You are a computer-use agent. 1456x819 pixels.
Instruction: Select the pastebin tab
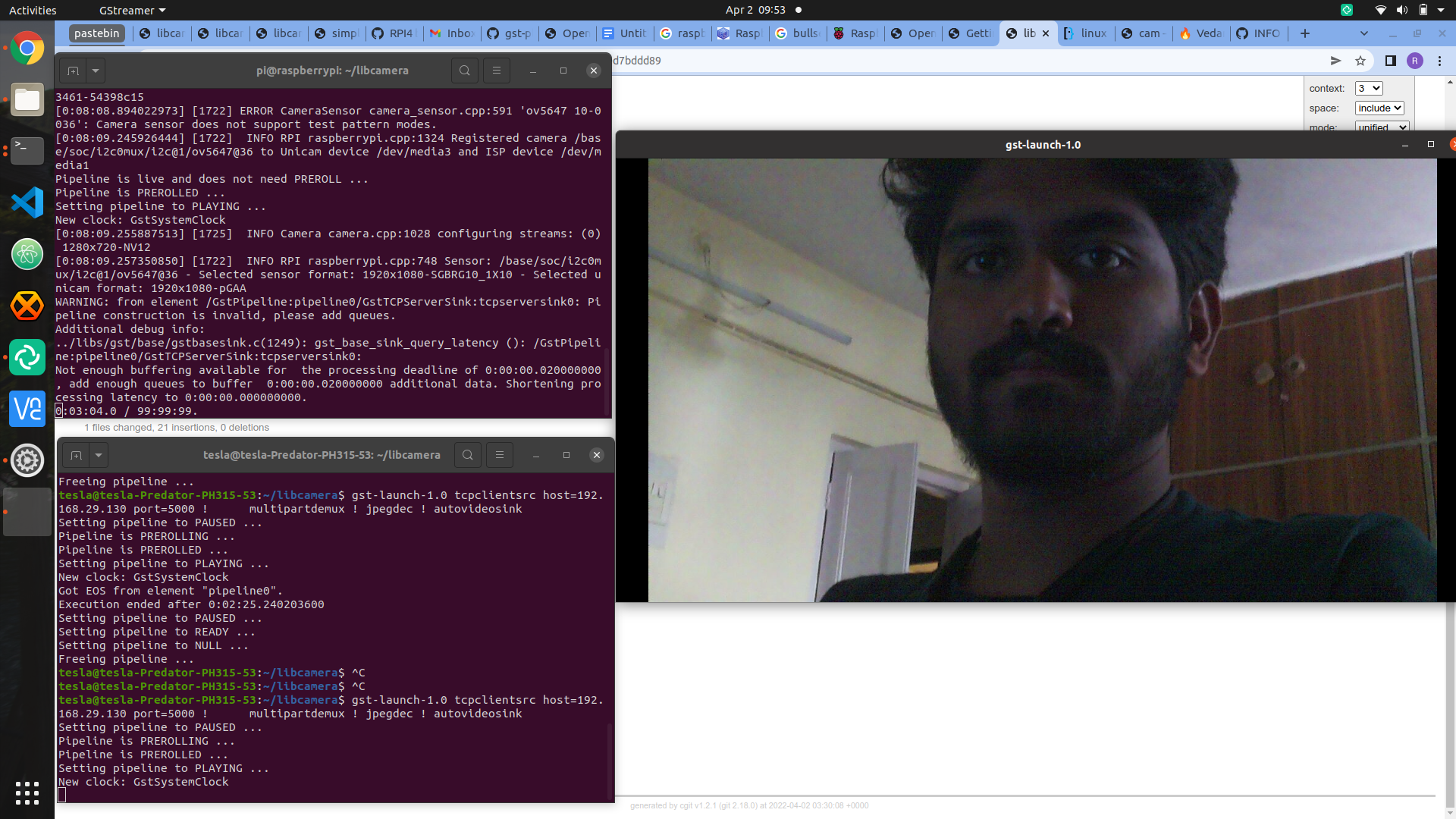[x=96, y=33]
